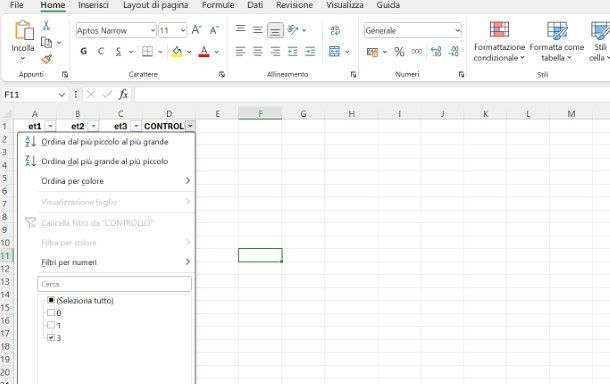610x384 pixels.
Task: Uncheck the 3 filter value
Action: coord(51,337)
